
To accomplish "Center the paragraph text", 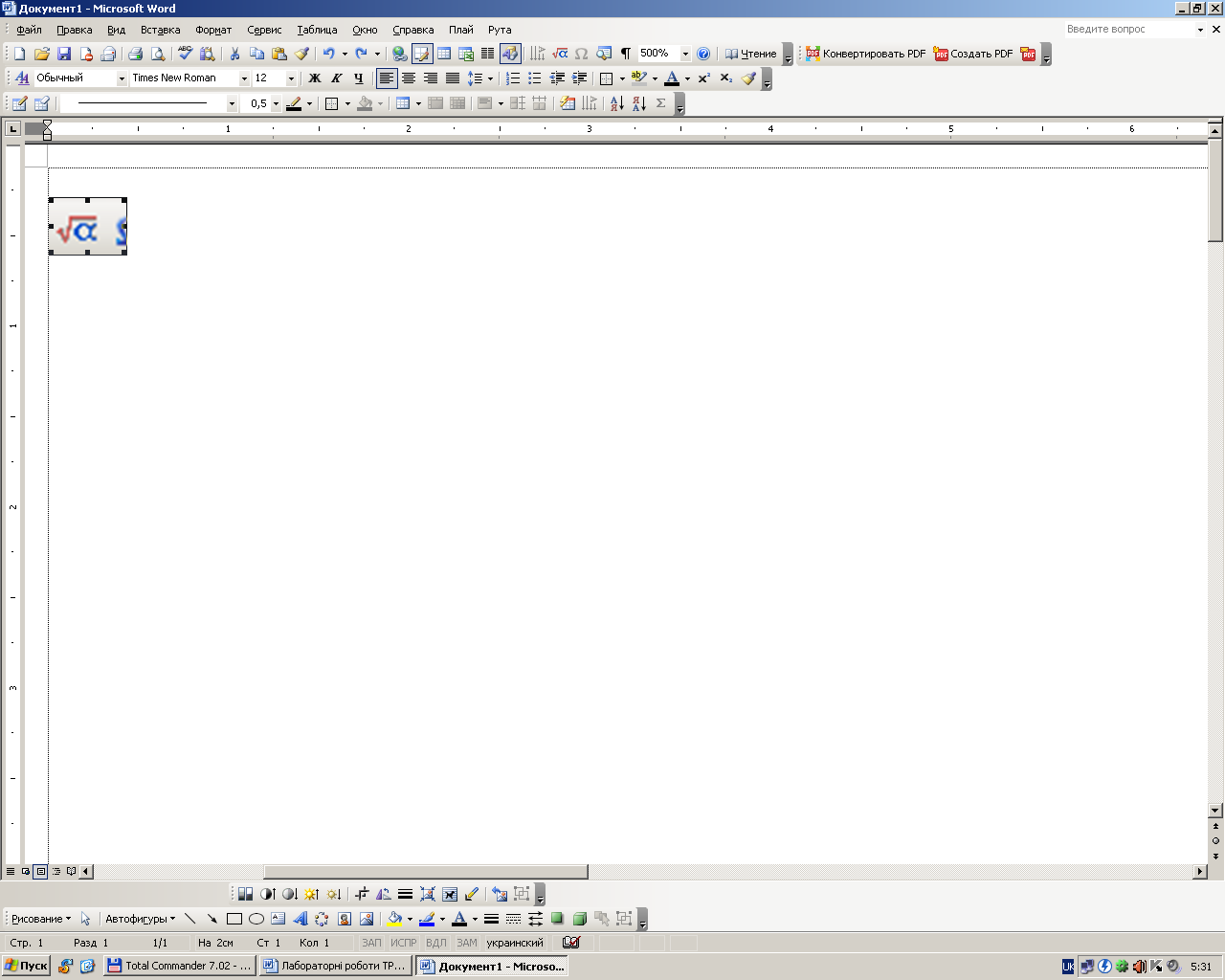I will point(409,78).
